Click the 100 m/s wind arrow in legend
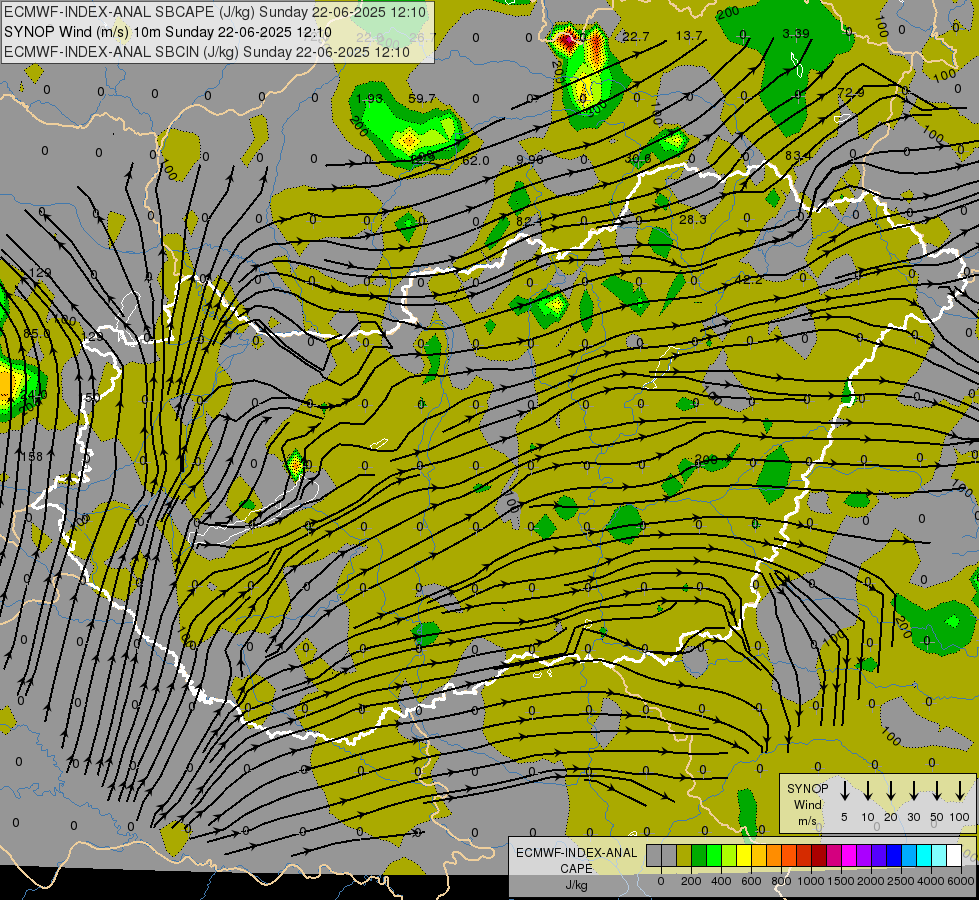Screen dimensions: 979x900 [x=960, y=791]
